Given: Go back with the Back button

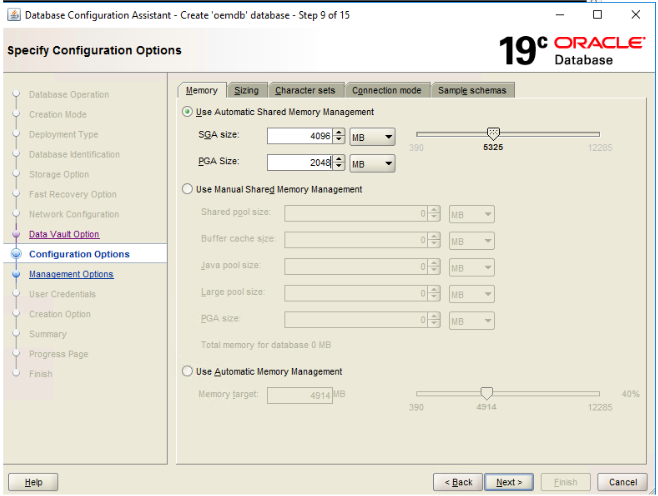Looking at the screenshot, I should (x=458, y=482).
